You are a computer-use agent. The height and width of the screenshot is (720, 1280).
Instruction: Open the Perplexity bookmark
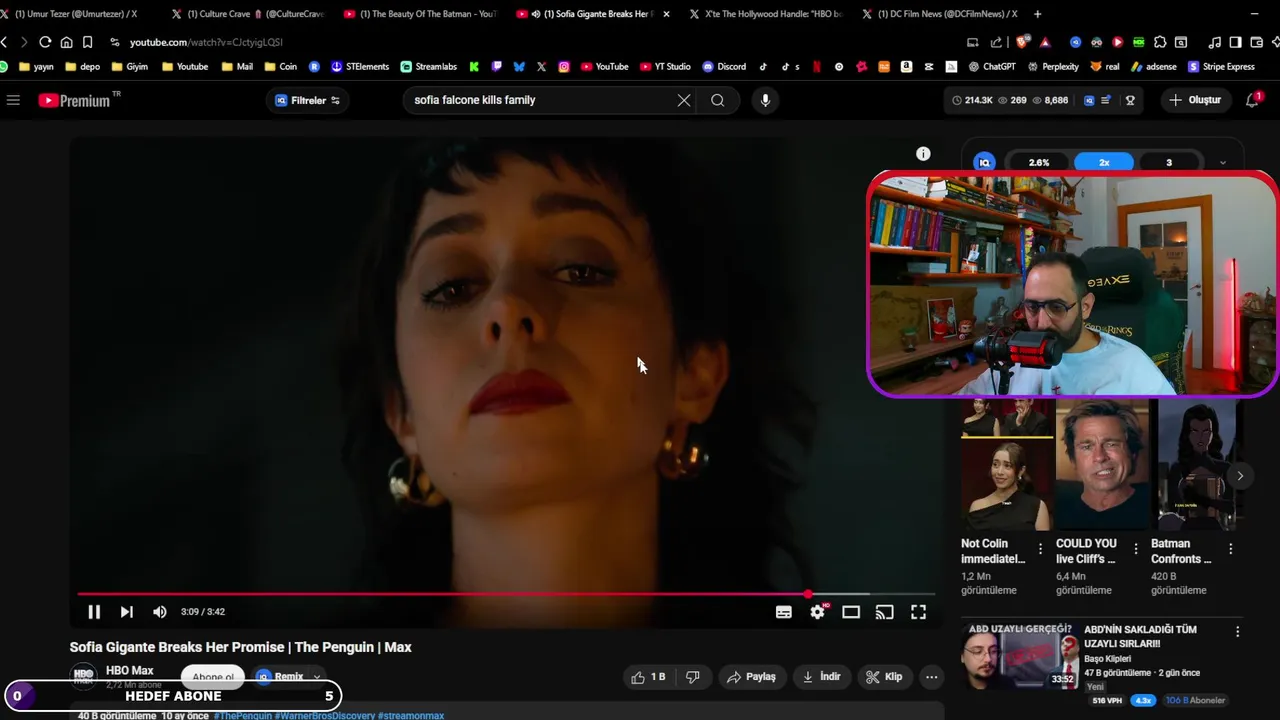[x=1052, y=67]
